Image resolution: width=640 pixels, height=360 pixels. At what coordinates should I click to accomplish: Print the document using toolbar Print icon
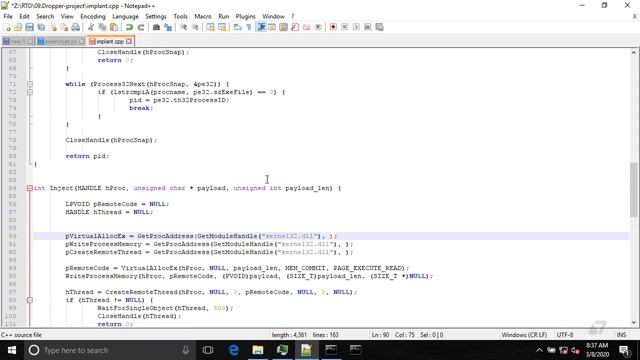(x=76, y=27)
